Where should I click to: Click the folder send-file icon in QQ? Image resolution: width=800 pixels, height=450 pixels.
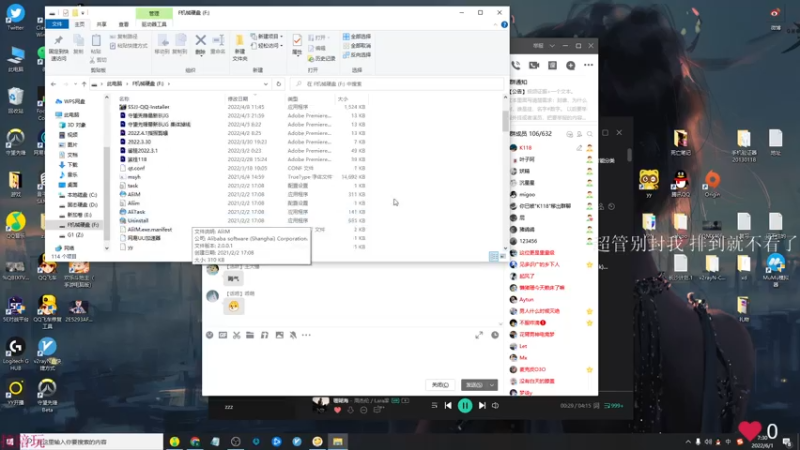250,335
